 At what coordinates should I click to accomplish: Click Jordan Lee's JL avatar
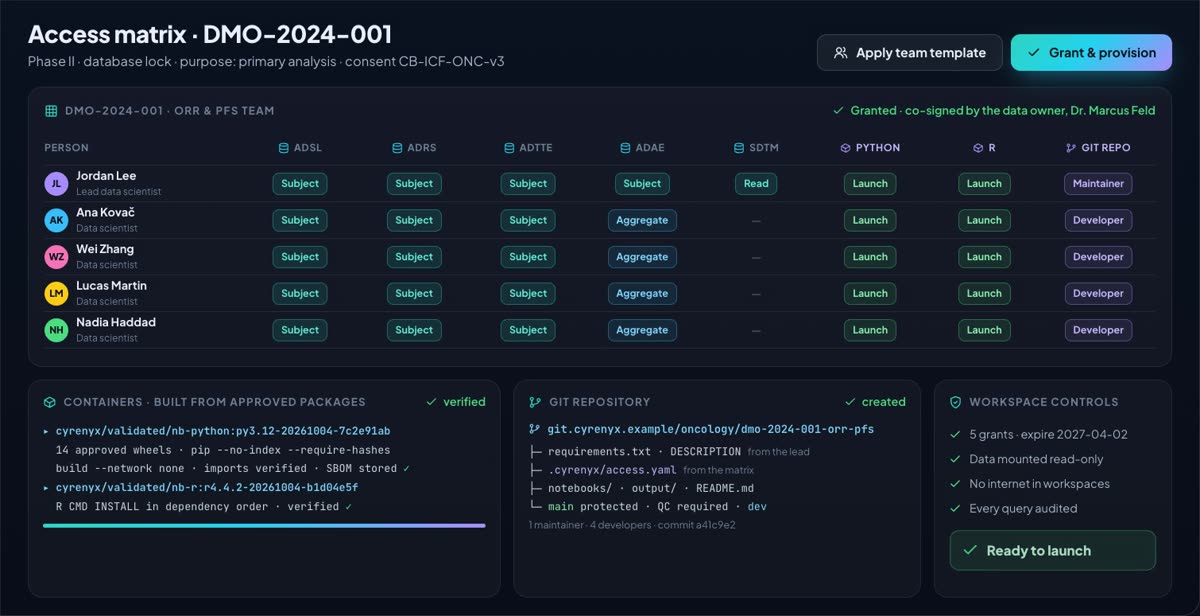tap(56, 184)
